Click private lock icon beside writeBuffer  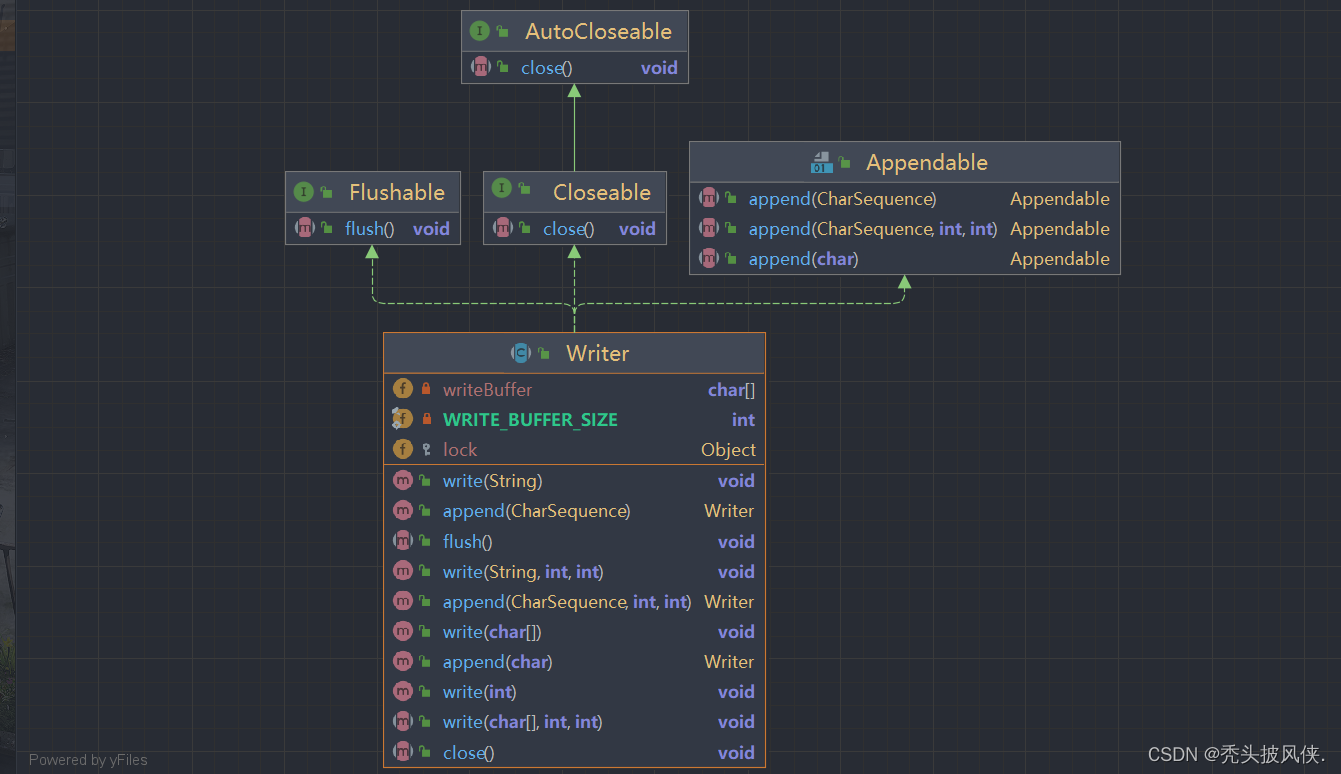click(426, 389)
